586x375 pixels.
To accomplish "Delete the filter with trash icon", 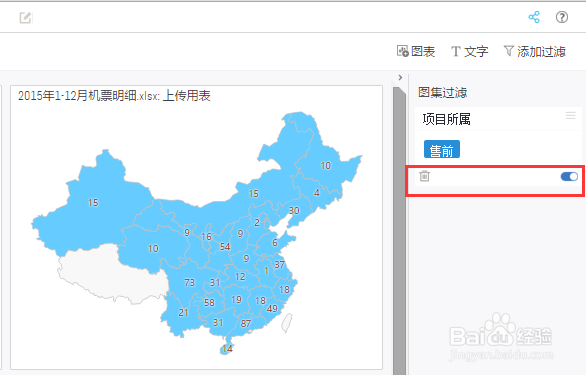I will click(425, 176).
